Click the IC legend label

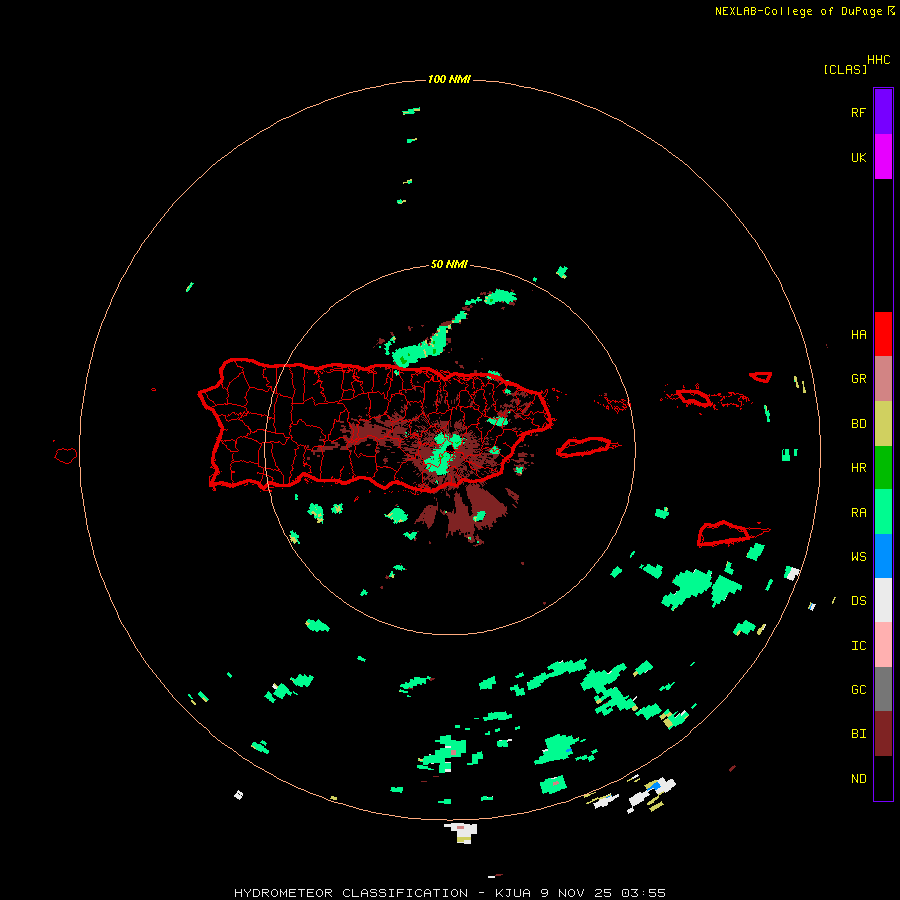pyautogui.click(x=858, y=646)
